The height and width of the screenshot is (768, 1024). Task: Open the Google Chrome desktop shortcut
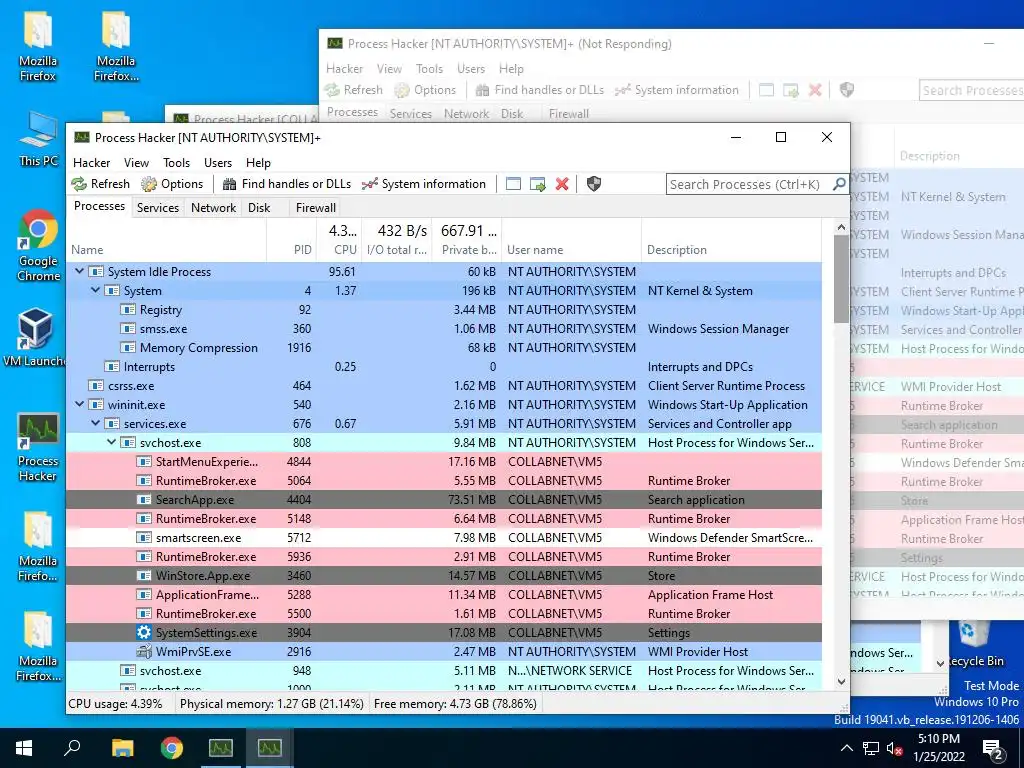38,246
